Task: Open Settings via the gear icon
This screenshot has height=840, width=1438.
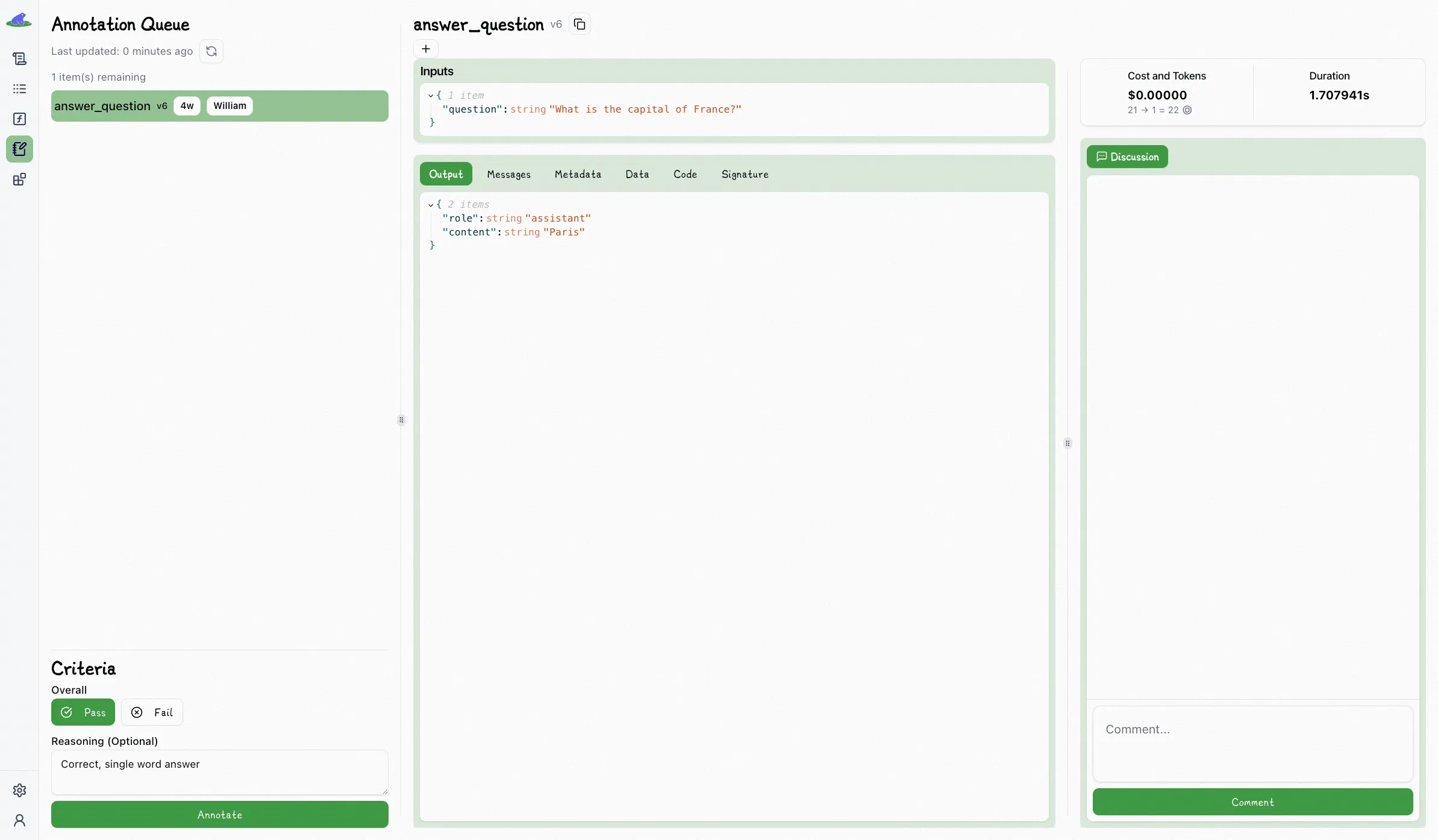Action: [x=20, y=790]
